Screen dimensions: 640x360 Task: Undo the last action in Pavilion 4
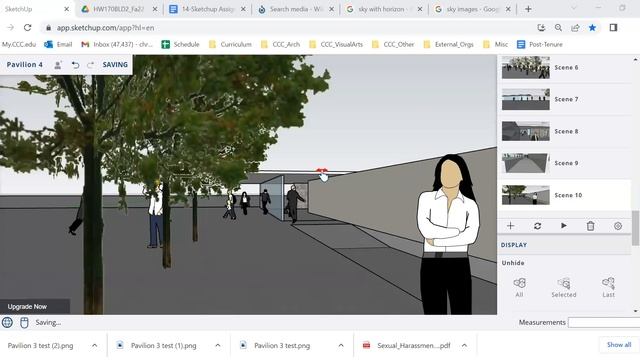76,65
